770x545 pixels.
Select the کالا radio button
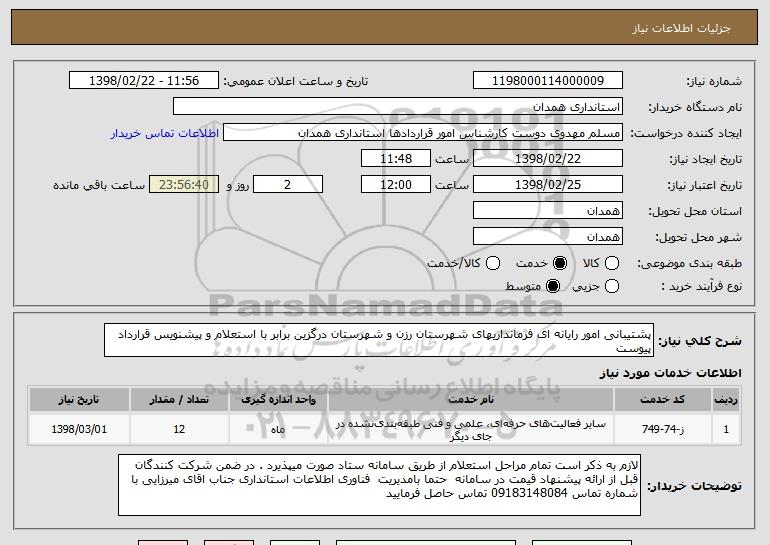pyautogui.click(x=611, y=263)
